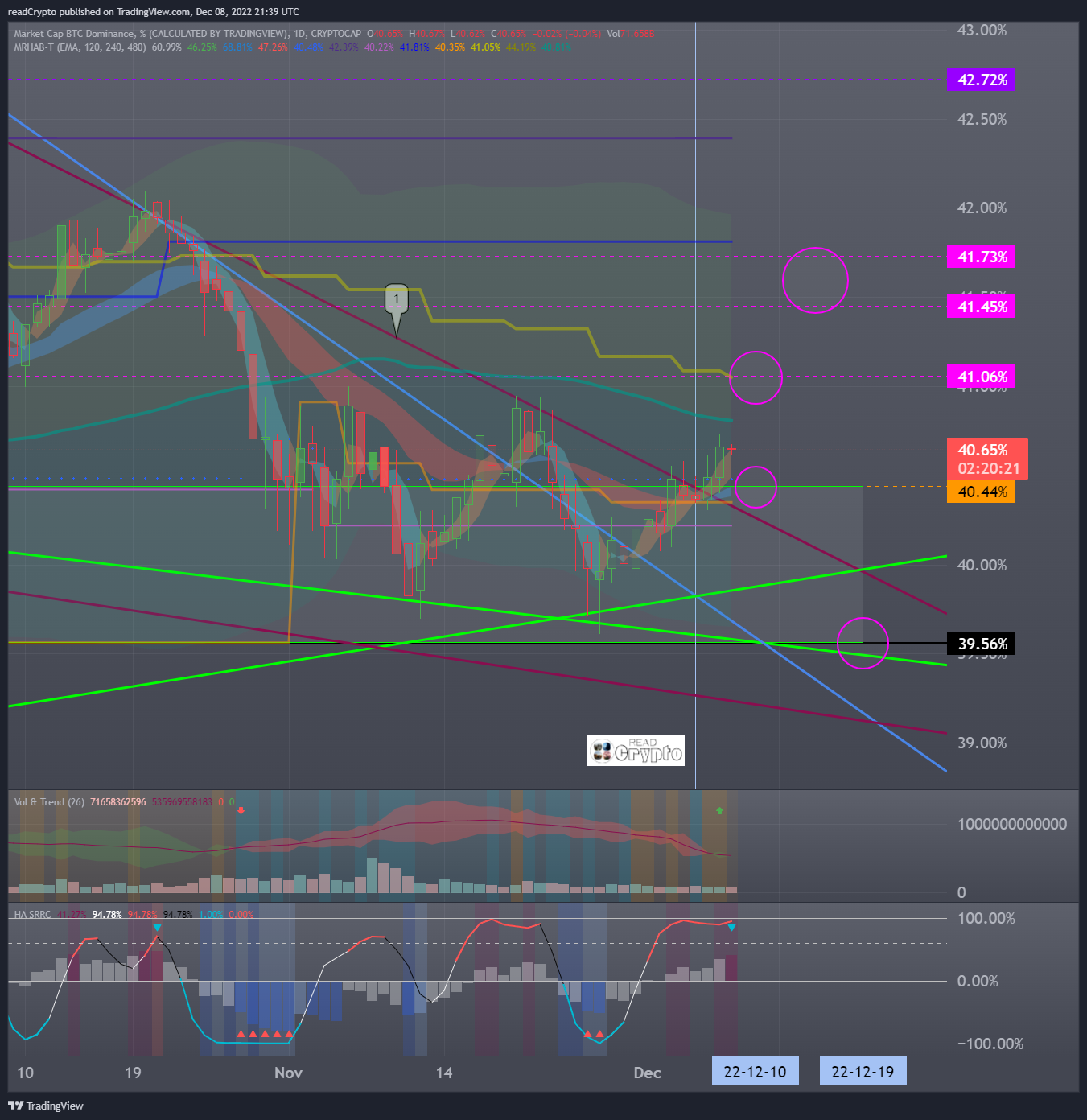Click the magenta circle near 41.73% level

tap(815, 280)
